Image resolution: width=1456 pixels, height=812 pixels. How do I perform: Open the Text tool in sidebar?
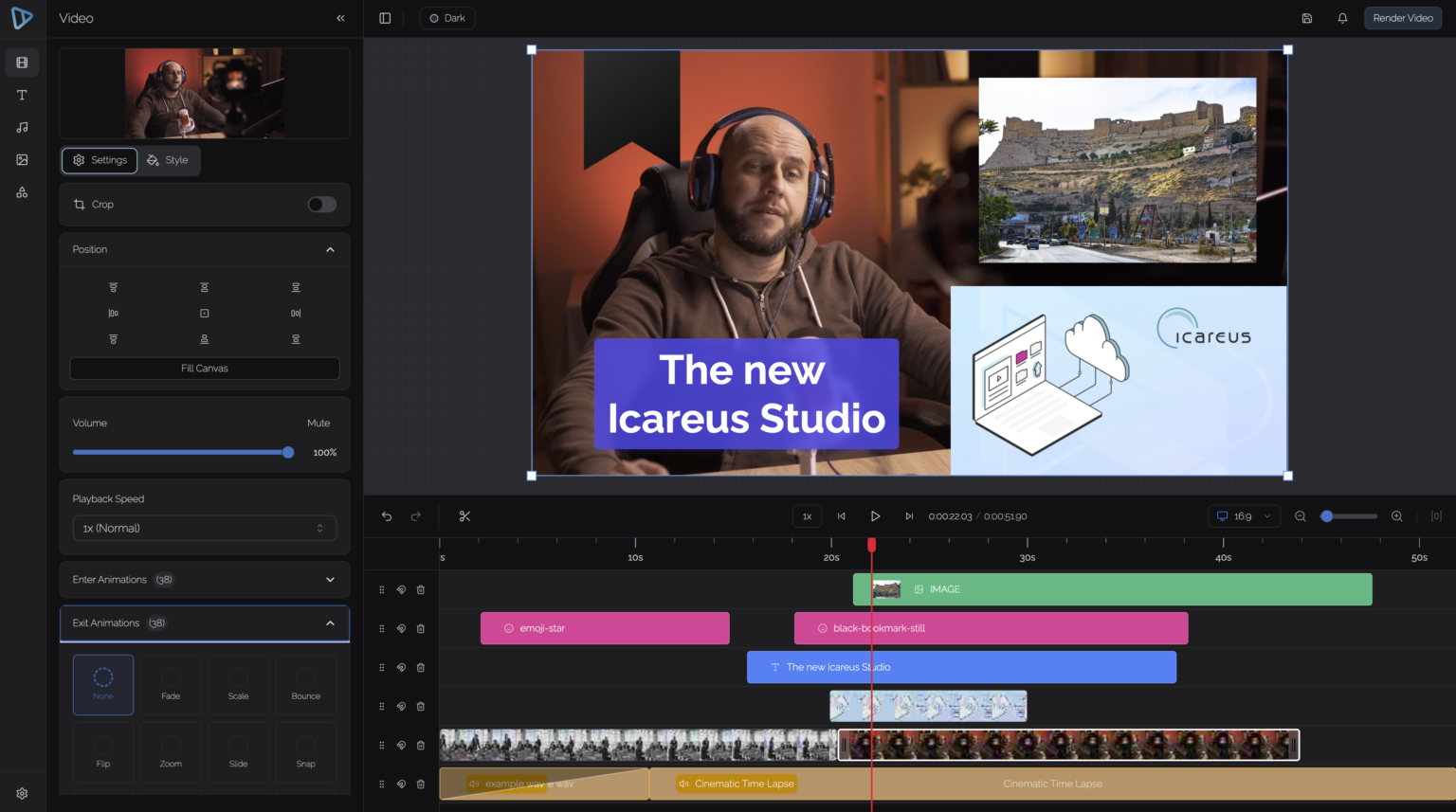click(22, 95)
